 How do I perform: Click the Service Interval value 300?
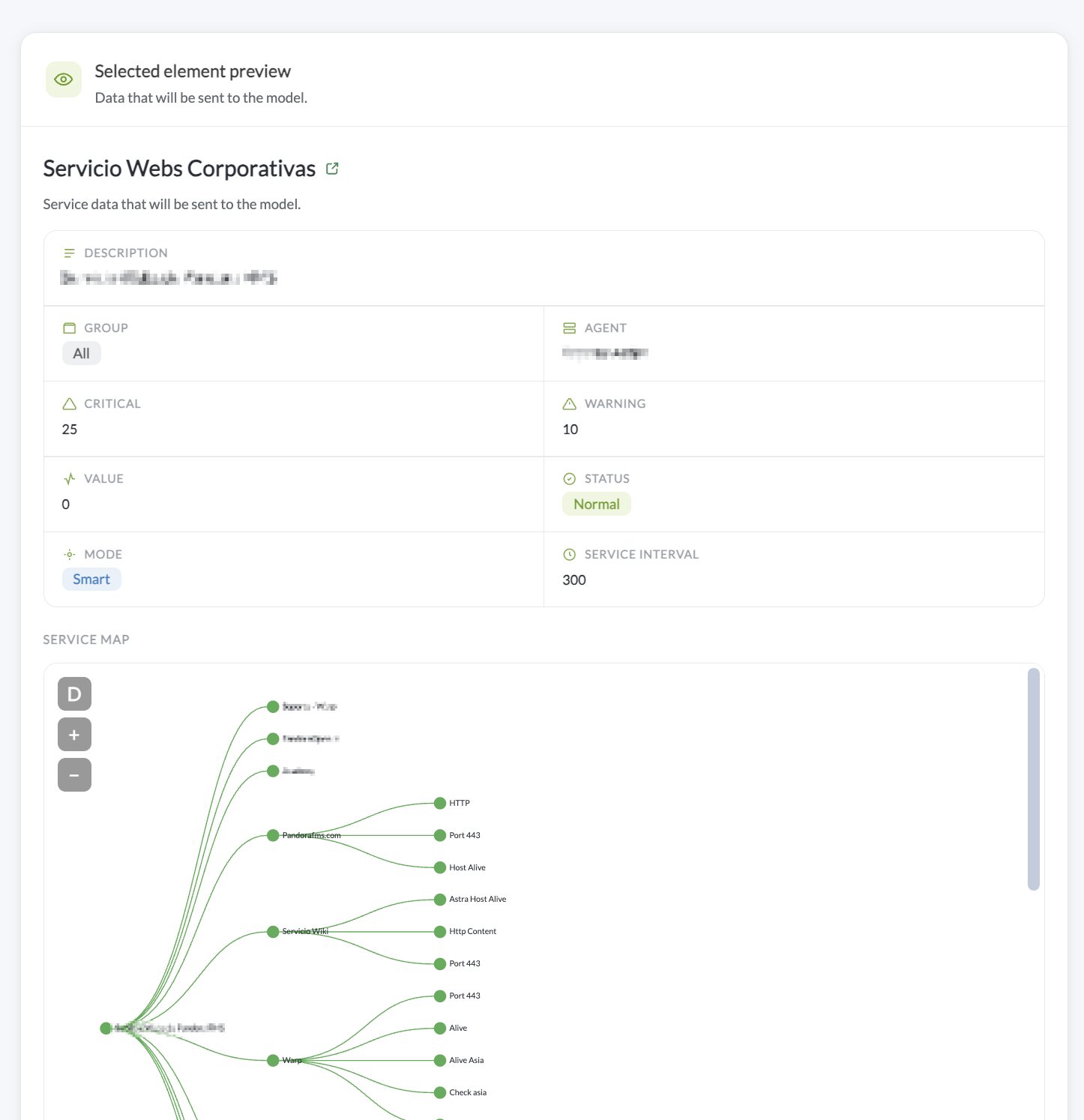tap(574, 580)
